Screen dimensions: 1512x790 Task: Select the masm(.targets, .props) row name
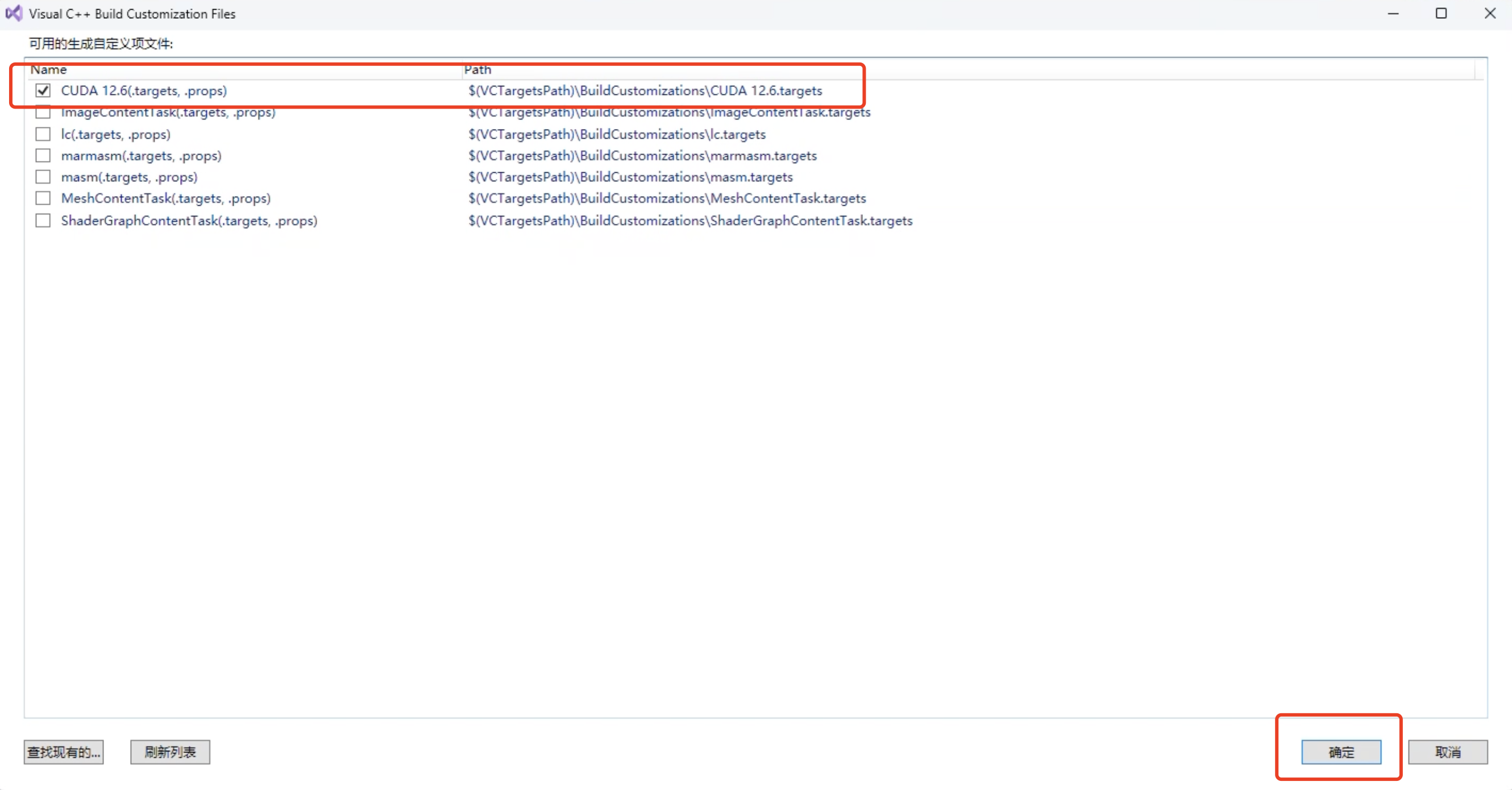pos(129,177)
